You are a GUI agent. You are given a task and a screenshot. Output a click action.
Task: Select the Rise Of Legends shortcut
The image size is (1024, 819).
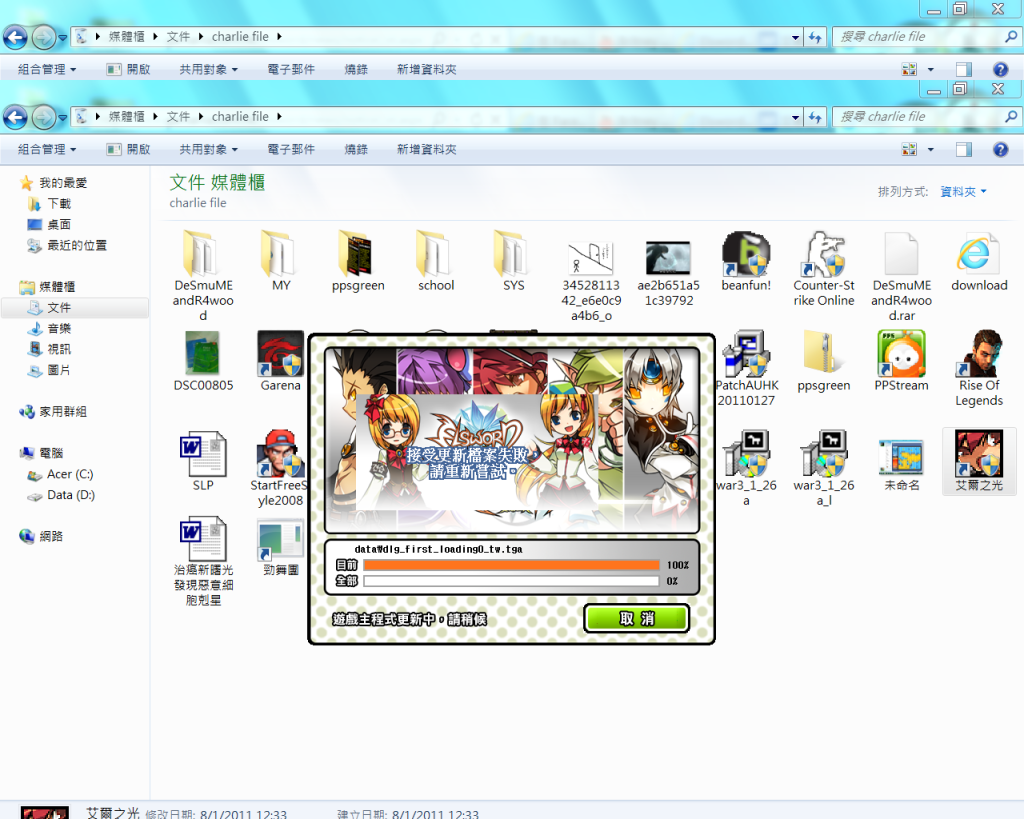coord(979,368)
